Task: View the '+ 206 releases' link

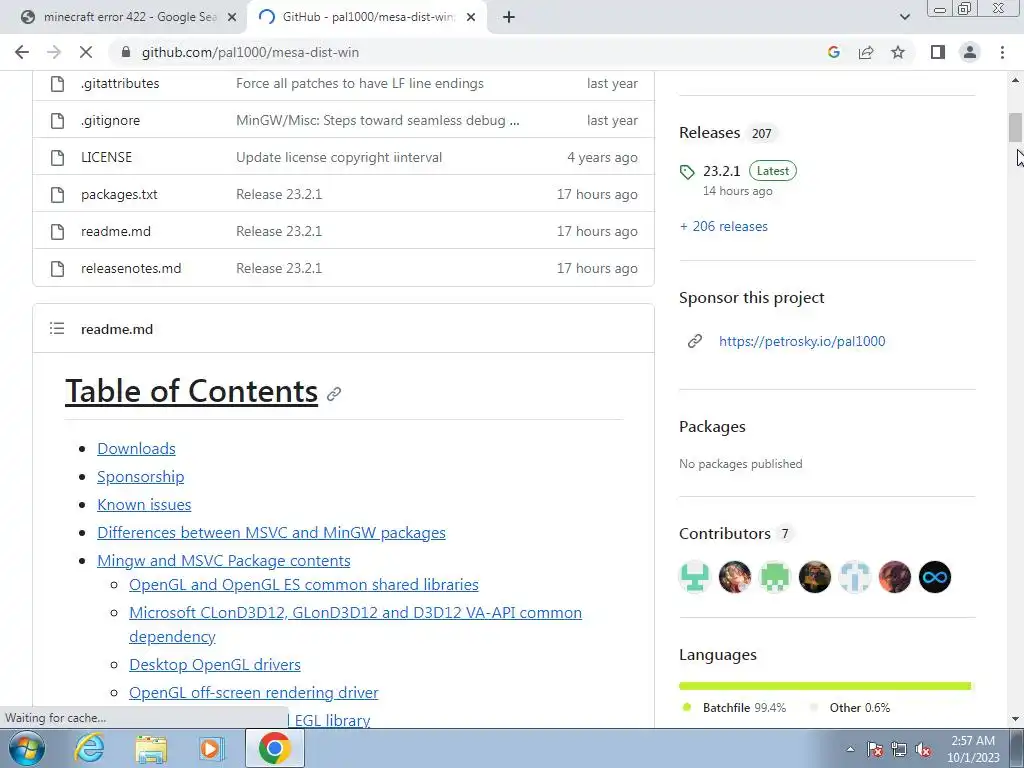Action: coord(724,227)
